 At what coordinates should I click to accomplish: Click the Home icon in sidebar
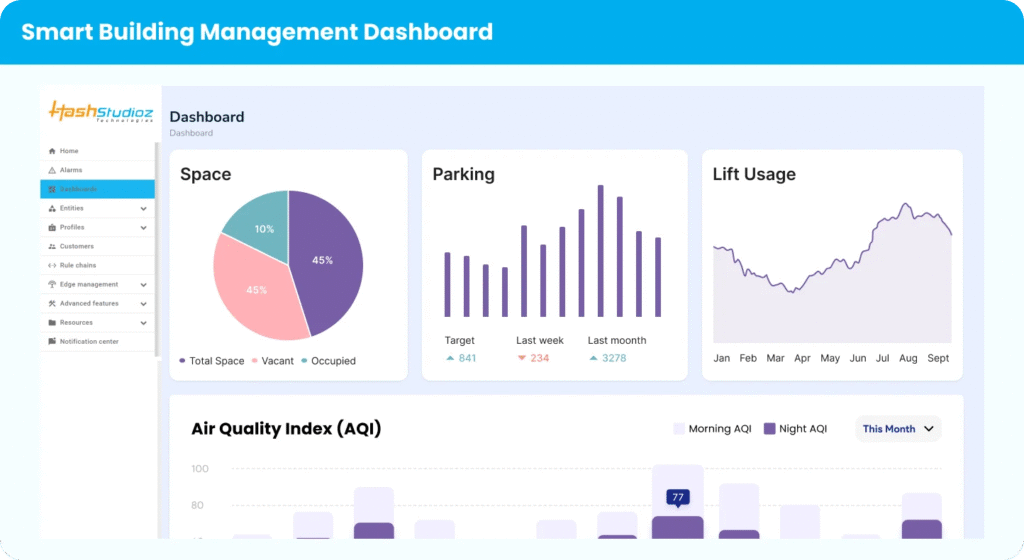[x=52, y=151]
